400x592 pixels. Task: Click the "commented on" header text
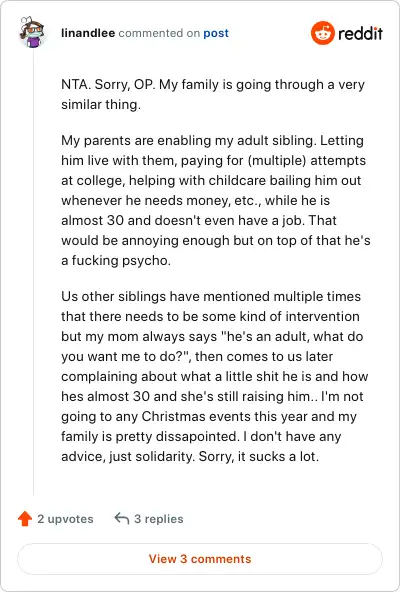(x=159, y=33)
